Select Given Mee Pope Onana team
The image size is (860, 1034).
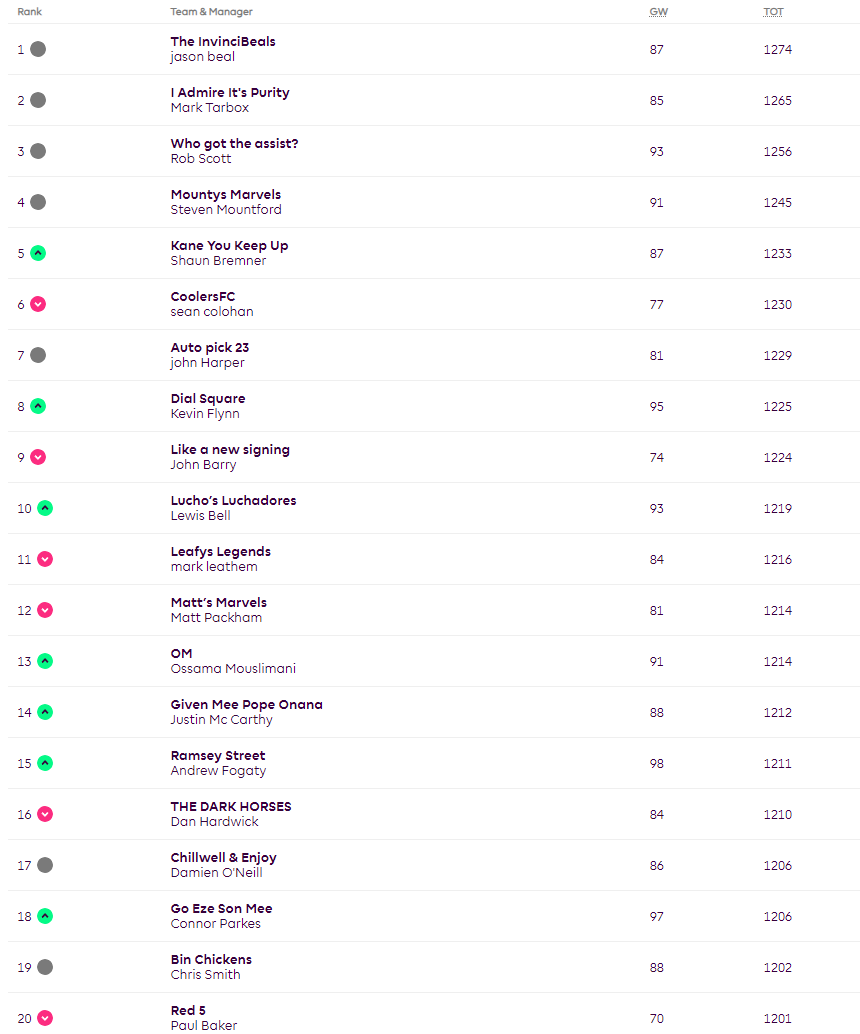(246, 705)
